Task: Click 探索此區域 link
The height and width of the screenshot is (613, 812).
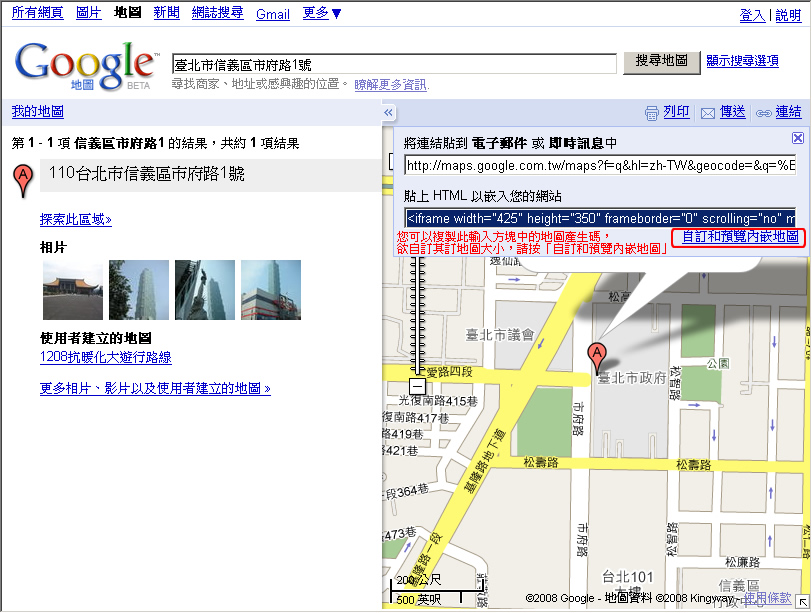Action: [76, 219]
